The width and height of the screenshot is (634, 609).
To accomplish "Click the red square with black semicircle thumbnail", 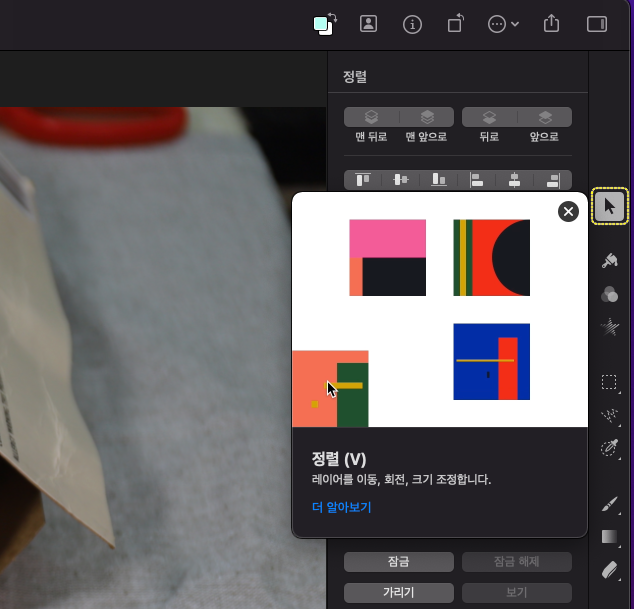I will tap(491, 258).
